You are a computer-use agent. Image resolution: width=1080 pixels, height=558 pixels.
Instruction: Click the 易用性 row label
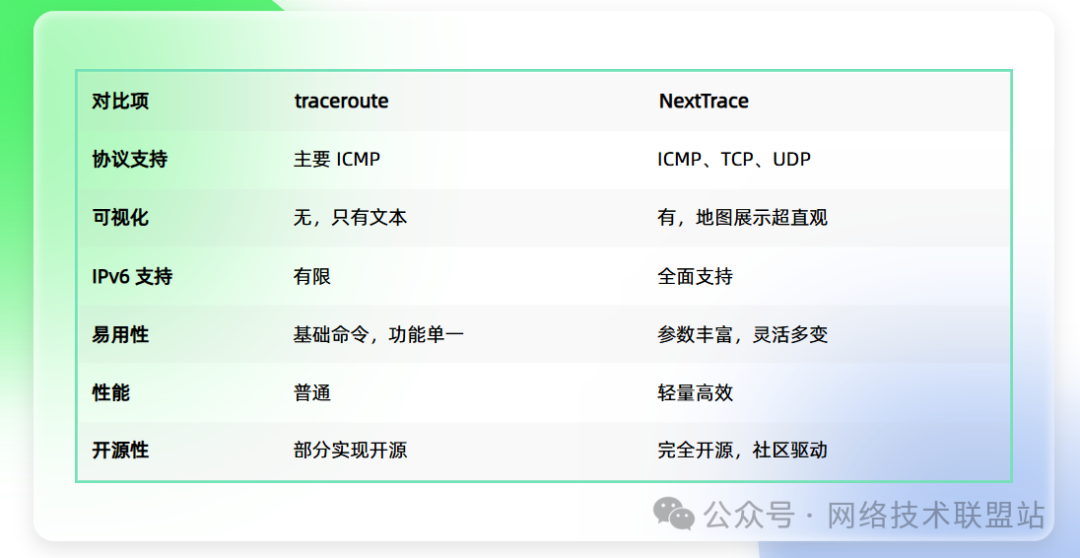click(121, 335)
